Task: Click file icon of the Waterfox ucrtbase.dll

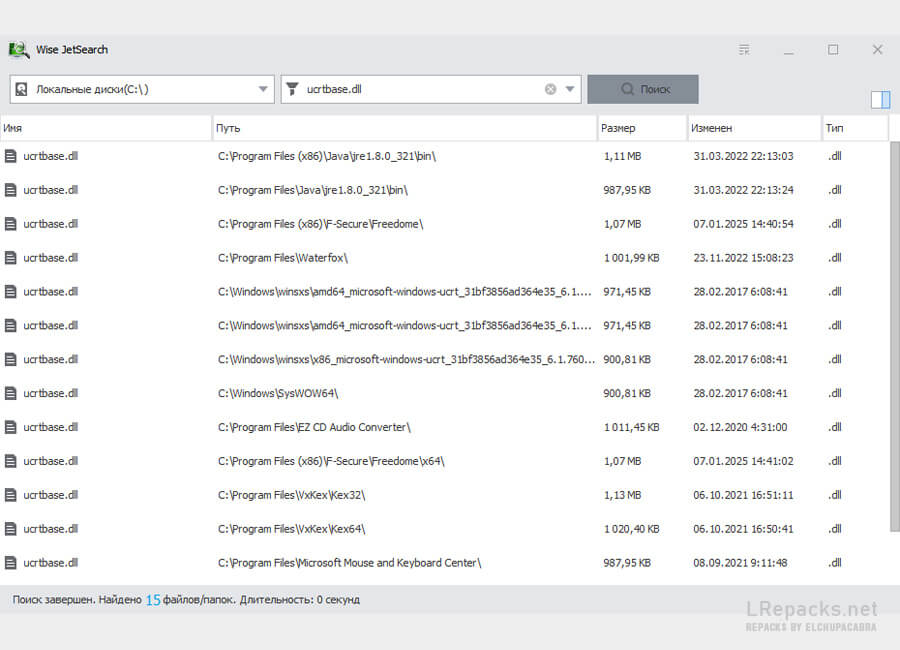Action: point(11,258)
